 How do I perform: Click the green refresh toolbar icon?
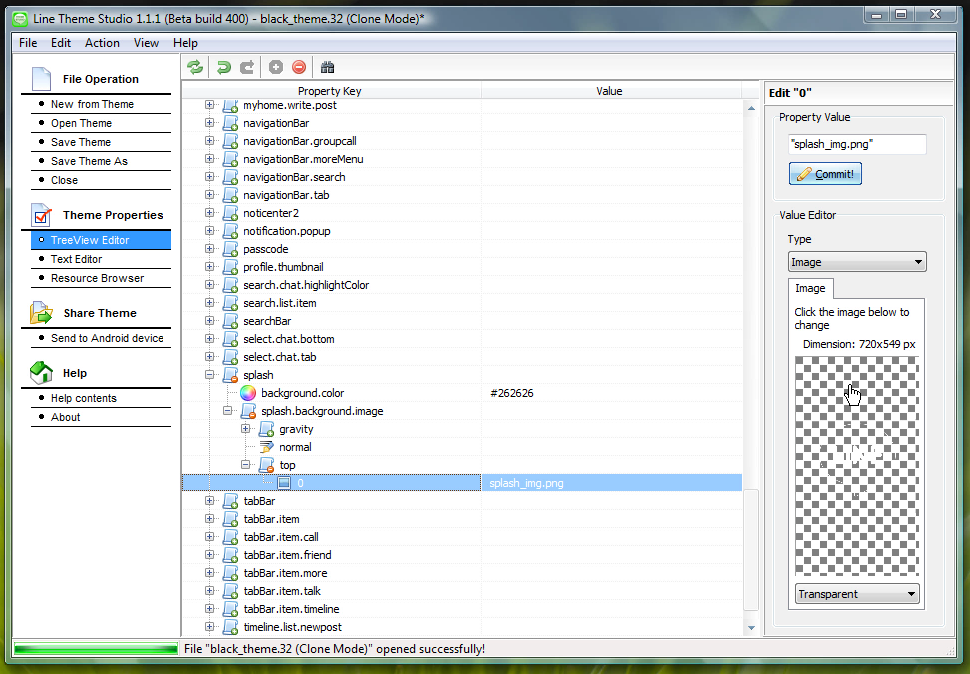pos(195,67)
